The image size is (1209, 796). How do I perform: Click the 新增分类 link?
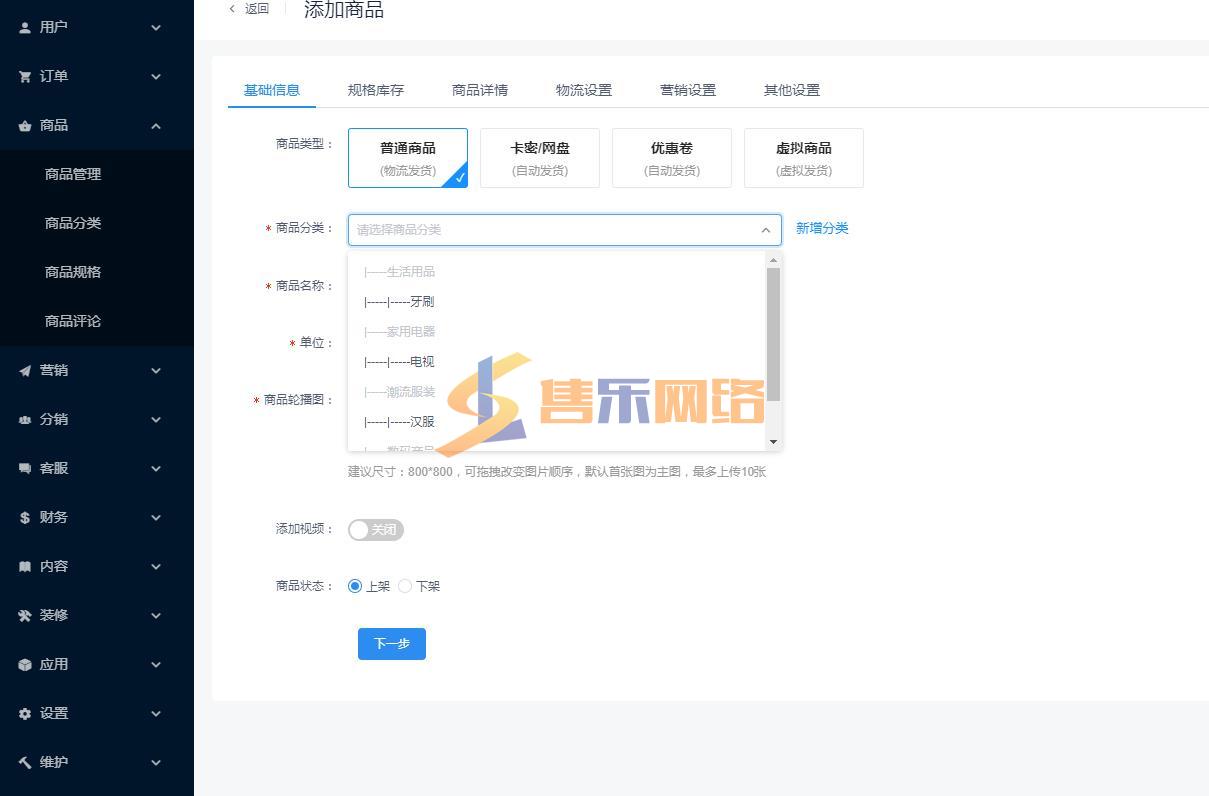point(822,228)
